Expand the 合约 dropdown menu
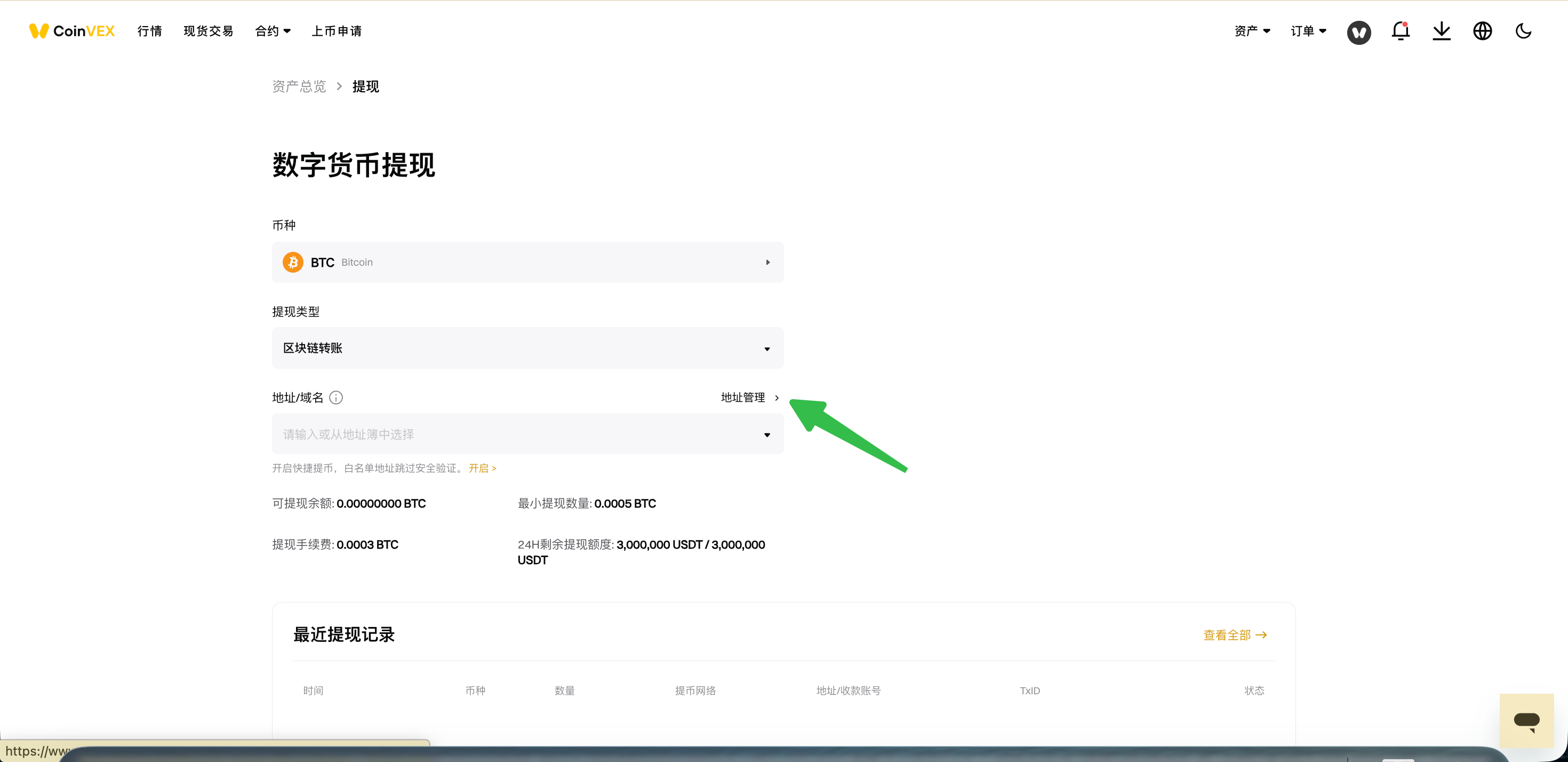Viewport: 1568px width, 762px height. pyautogui.click(x=273, y=31)
